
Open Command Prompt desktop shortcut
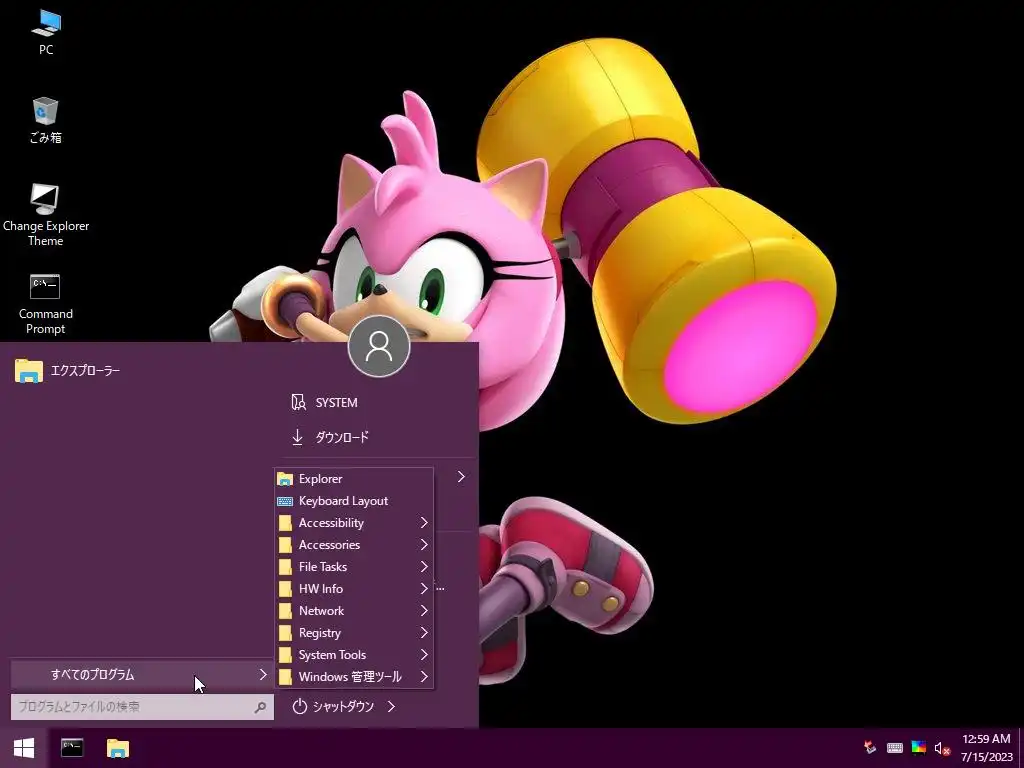tap(46, 304)
